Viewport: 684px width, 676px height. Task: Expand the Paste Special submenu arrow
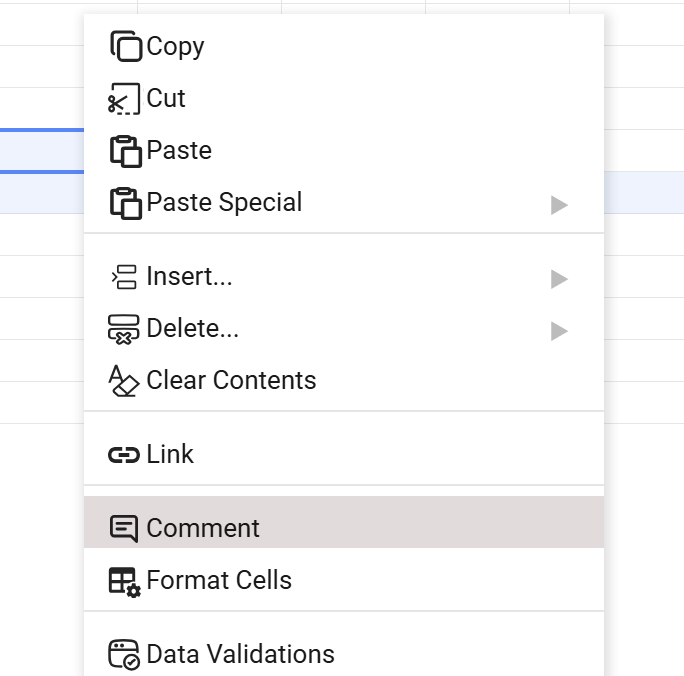coord(559,204)
